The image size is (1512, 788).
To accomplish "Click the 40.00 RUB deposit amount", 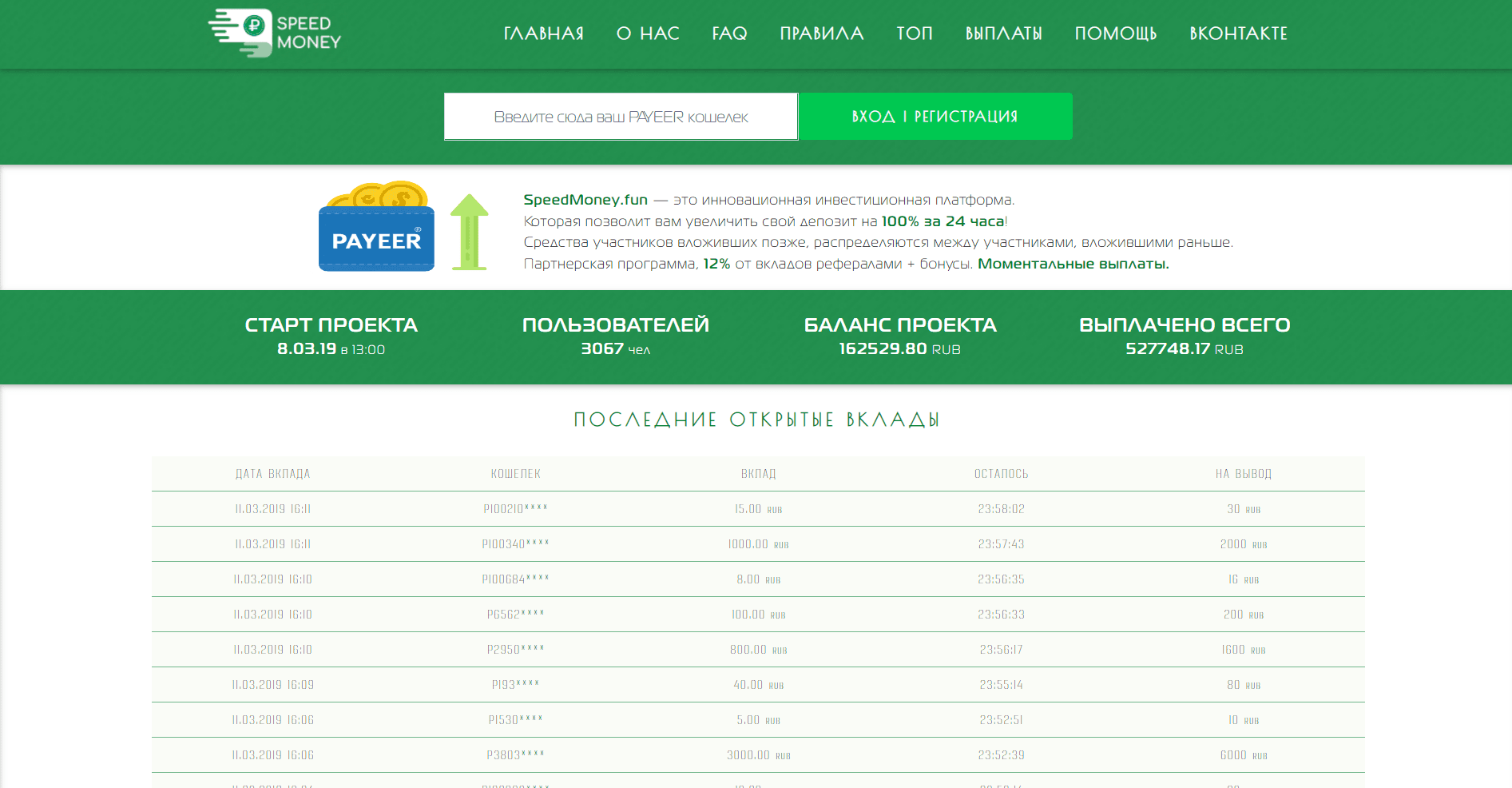I will coord(759,685).
